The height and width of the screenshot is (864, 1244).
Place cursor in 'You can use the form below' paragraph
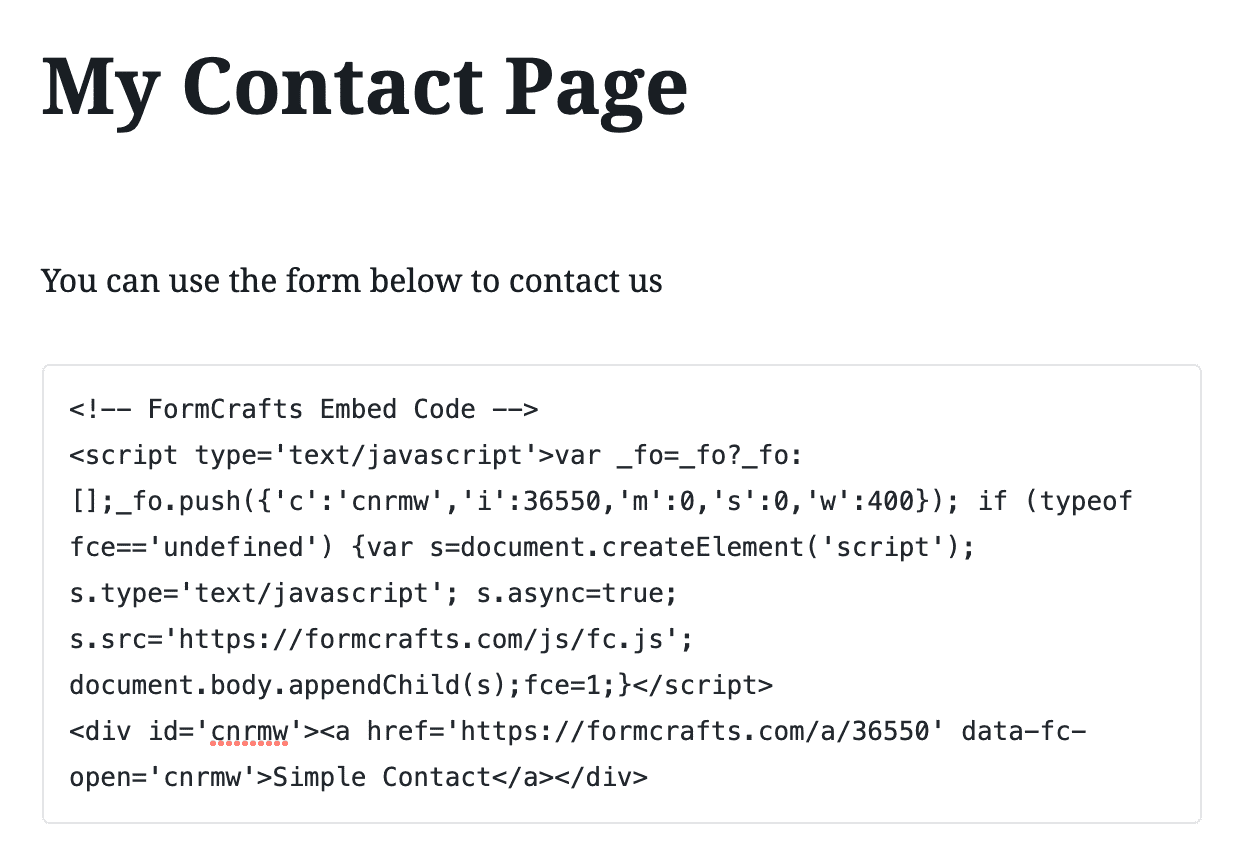(x=352, y=281)
